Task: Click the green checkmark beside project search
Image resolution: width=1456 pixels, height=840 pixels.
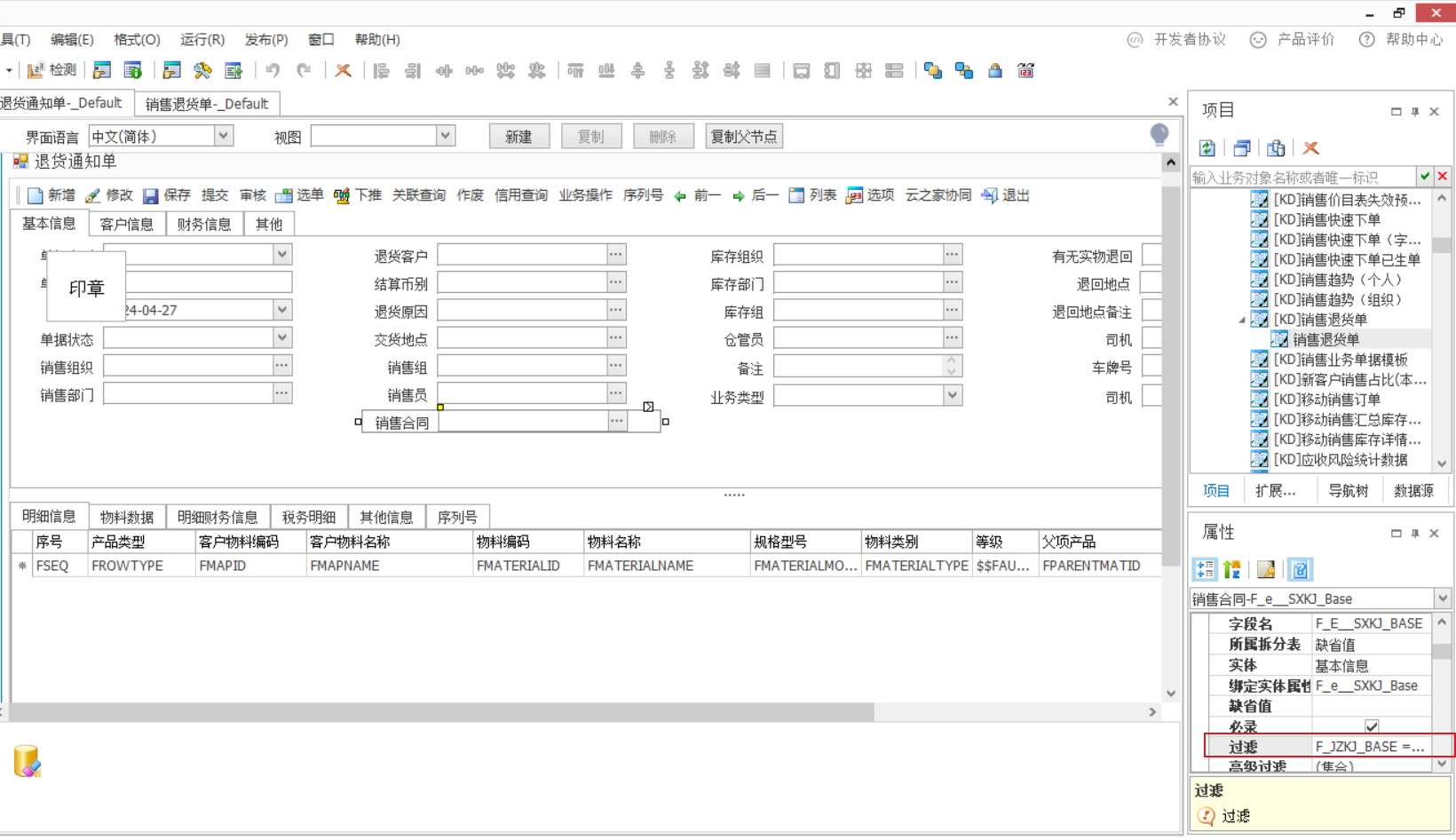Action: click(1425, 177)
